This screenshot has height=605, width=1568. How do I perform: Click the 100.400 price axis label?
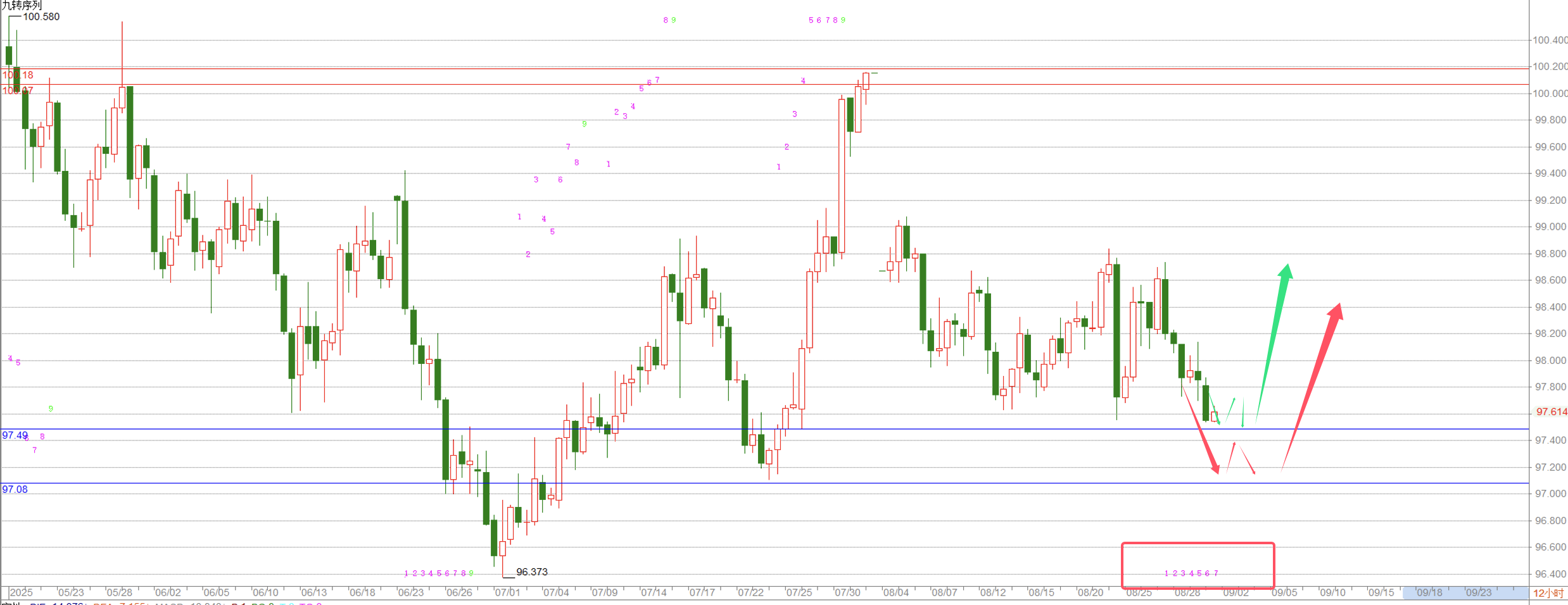1550,41
